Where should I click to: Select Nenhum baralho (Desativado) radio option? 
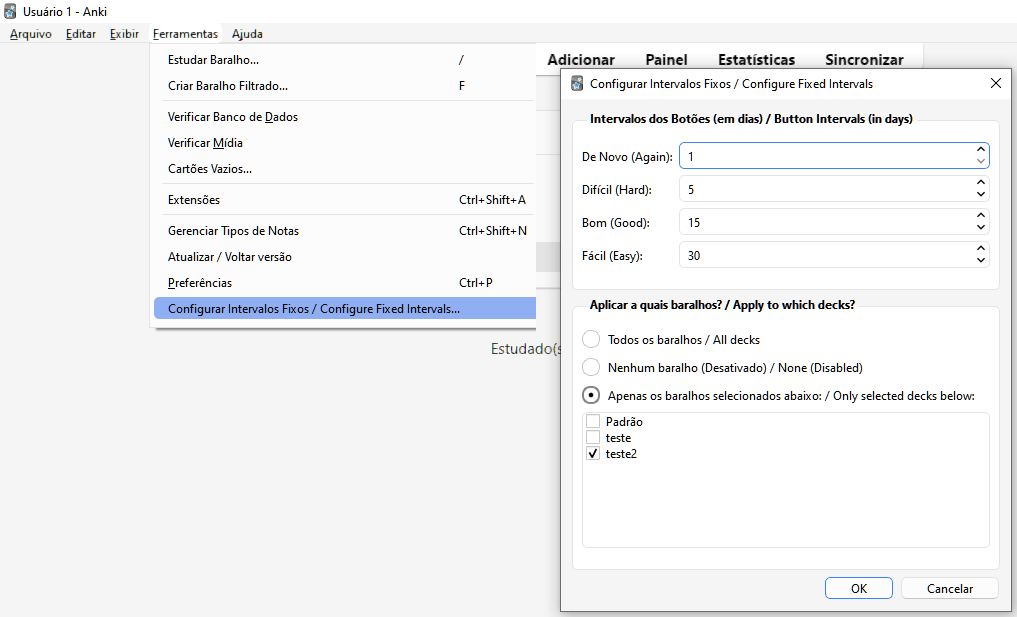click(591, 367)
